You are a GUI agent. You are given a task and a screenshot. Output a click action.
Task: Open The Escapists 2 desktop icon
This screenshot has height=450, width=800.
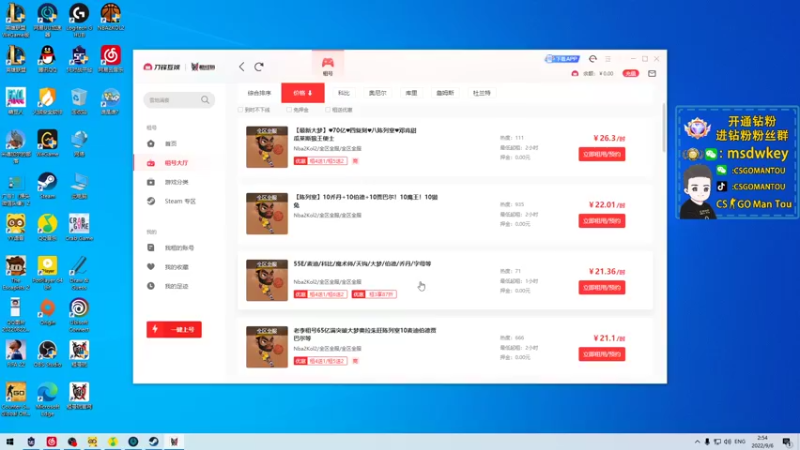15,273
